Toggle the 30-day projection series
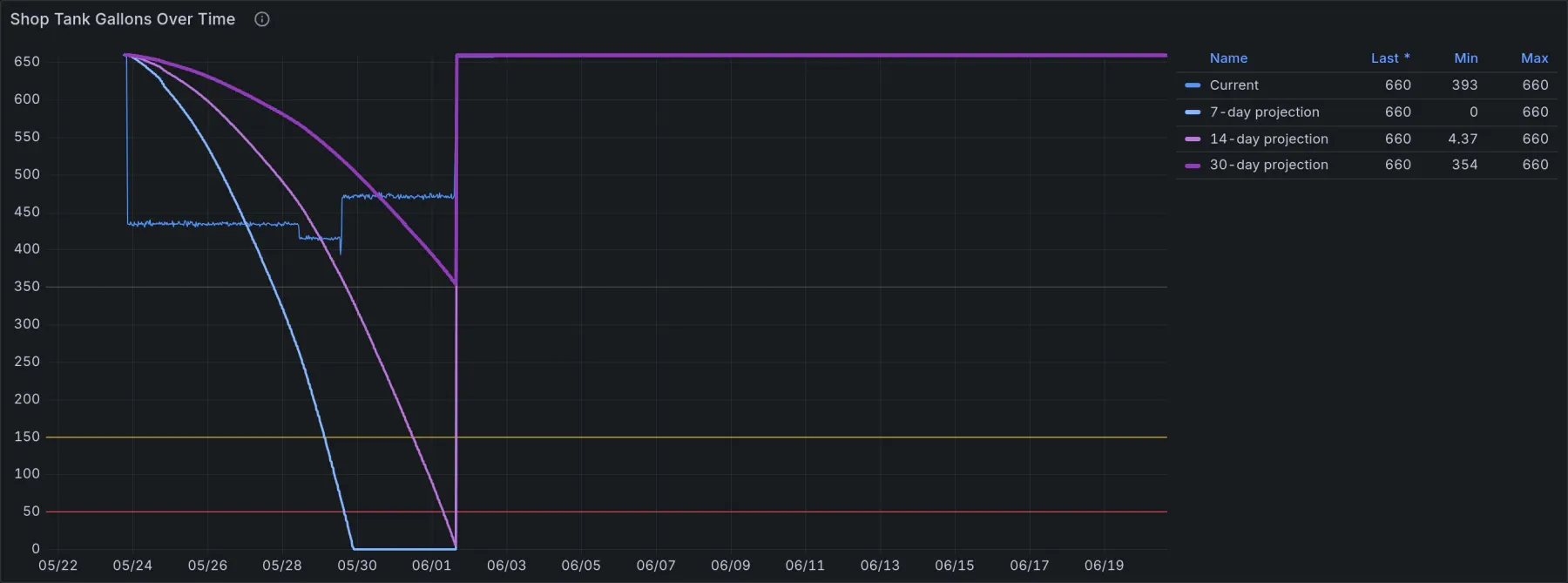This screenshot has height=583, width=1568. [x=1268, y=165]
